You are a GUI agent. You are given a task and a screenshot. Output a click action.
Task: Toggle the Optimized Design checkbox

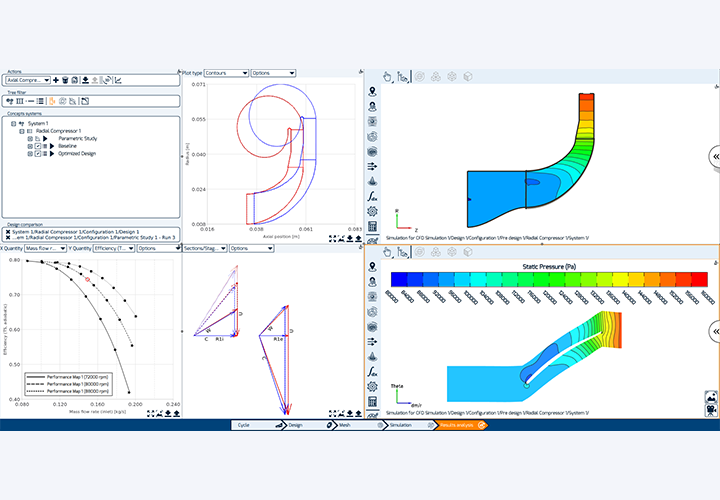[38, 155]
